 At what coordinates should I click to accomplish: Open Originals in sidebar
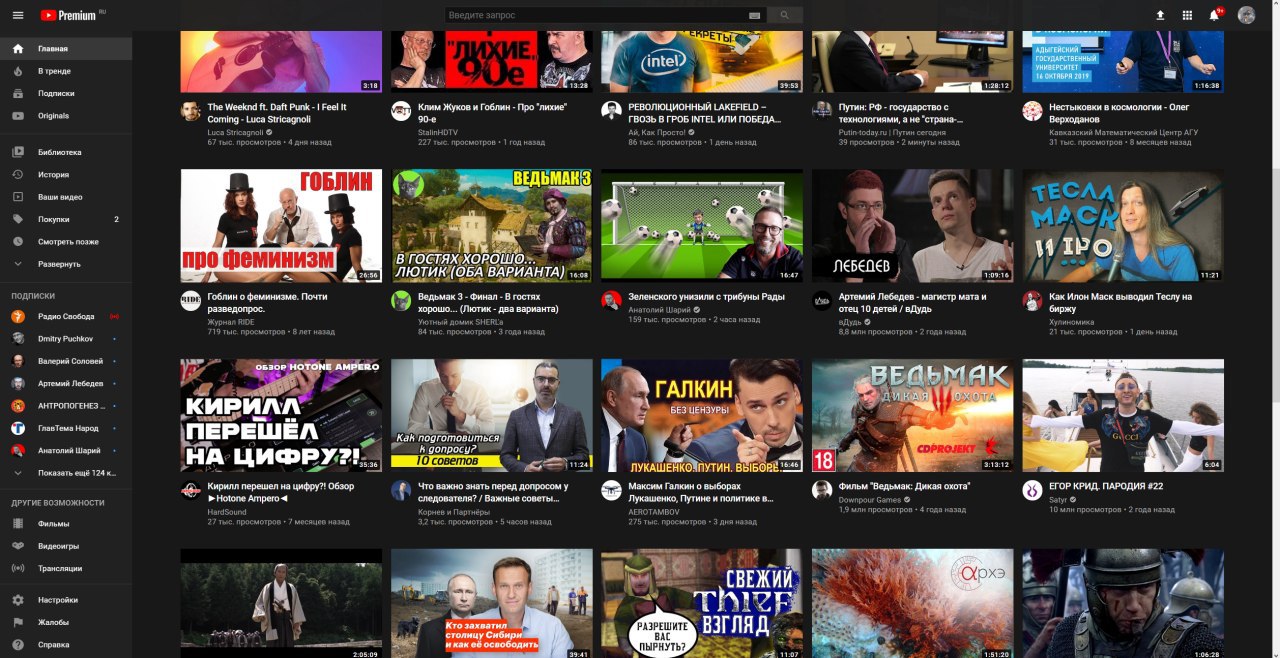pos(66,115)
